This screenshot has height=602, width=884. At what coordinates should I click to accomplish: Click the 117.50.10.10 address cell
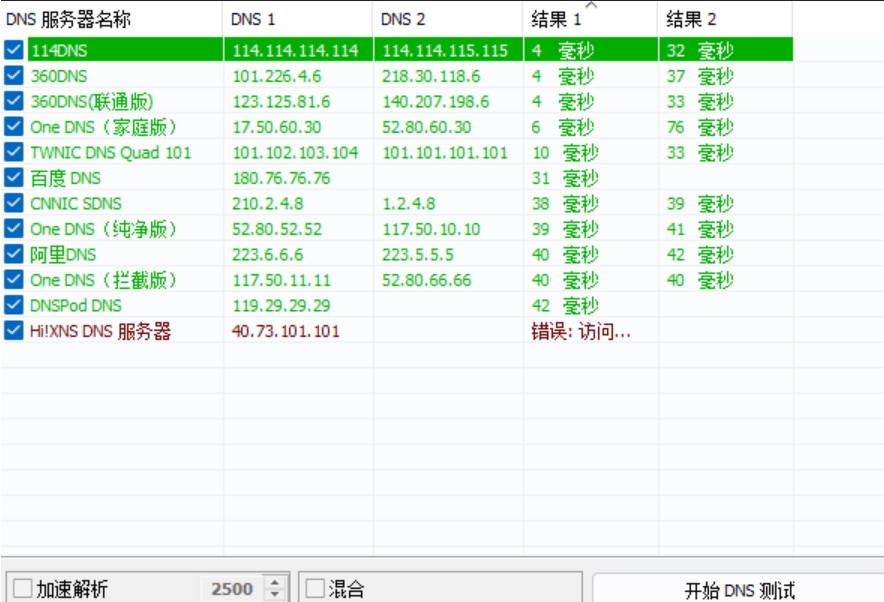pyautogui.click(x=448, y=228)
